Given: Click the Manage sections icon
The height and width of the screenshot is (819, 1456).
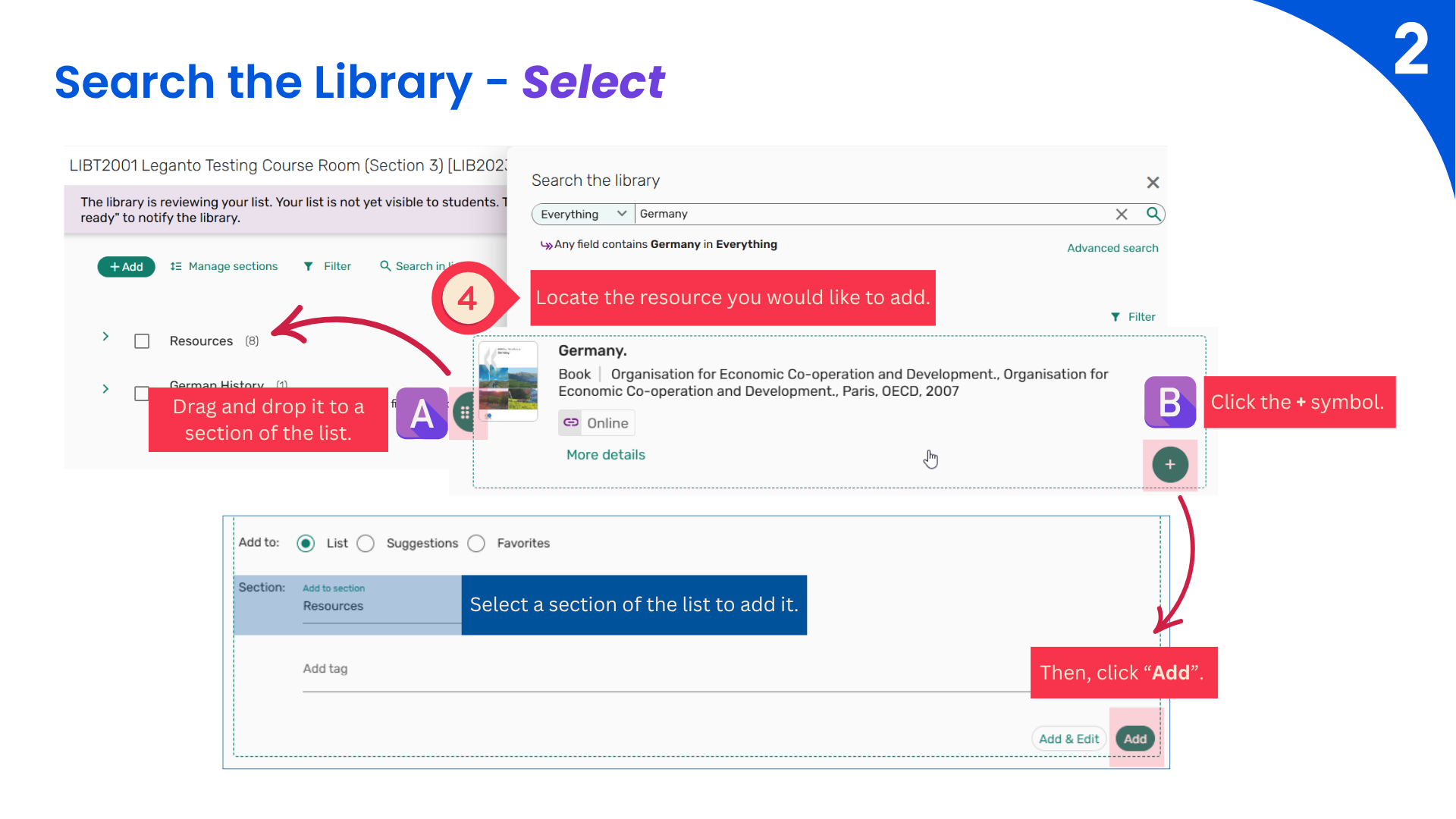Looking at the screenshot, I should [x=176, y=266].
